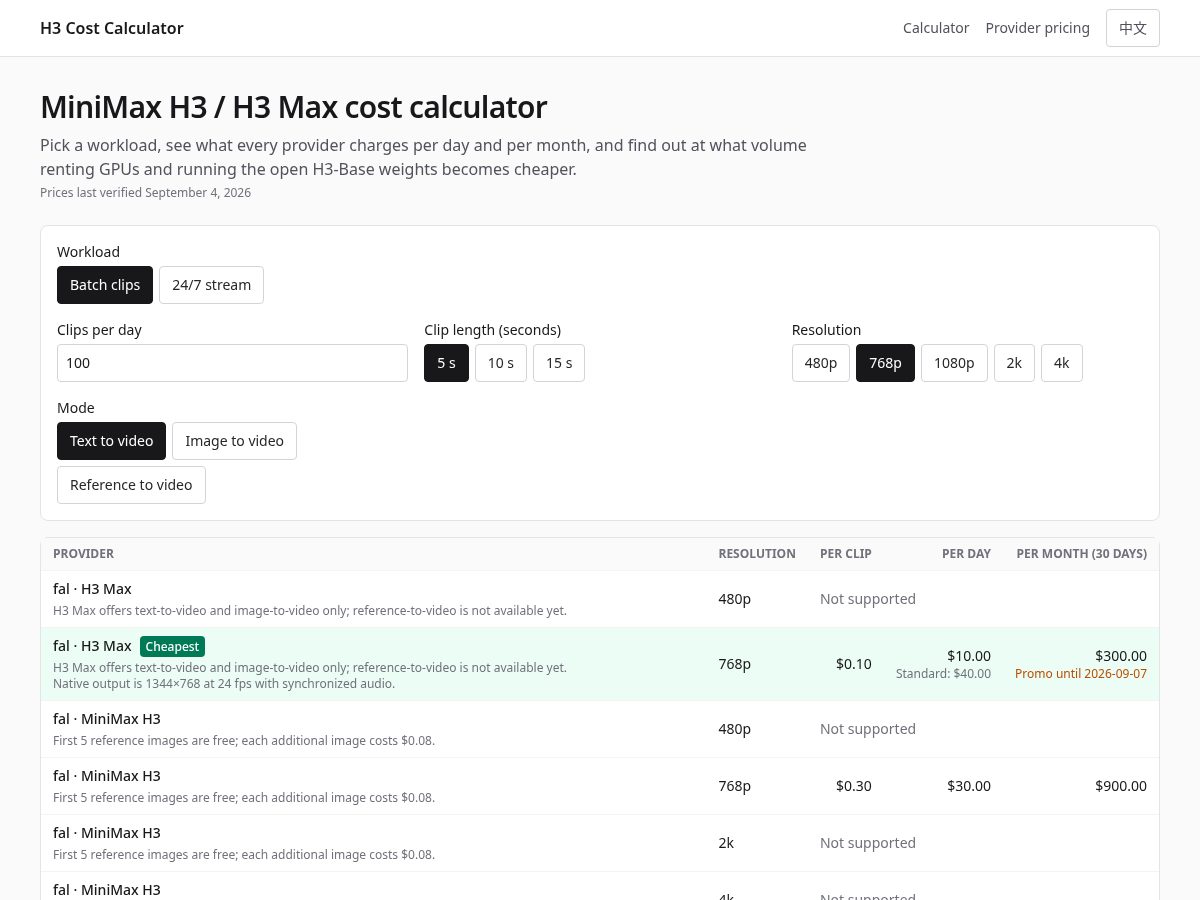Screen dimensions: 1200x900
Task: Choose the 10 s clip length
Action: pyautogui.click(x=501, y=363)
